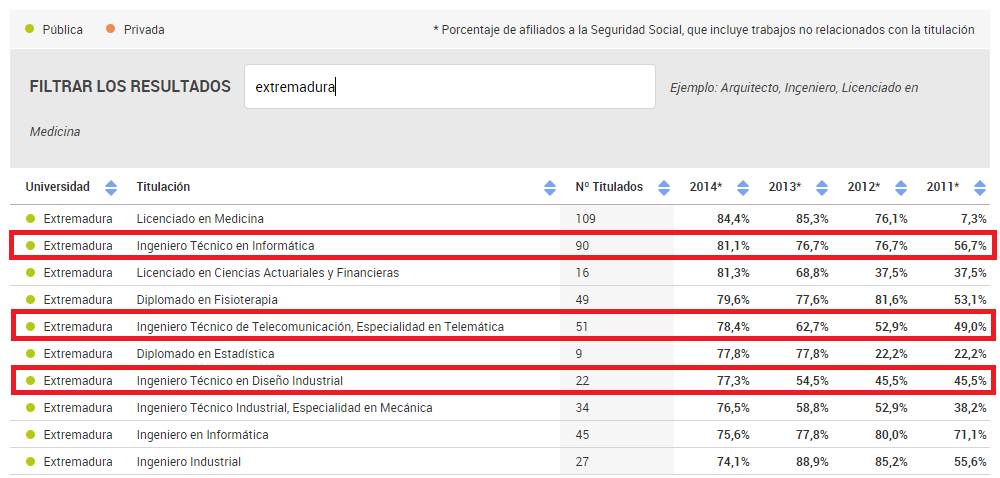The width and height of the screenshot is (1000, 478).
Task: Click 88,9% value in Ingeniero Industrial row
Action: click(x=812, y=461)
